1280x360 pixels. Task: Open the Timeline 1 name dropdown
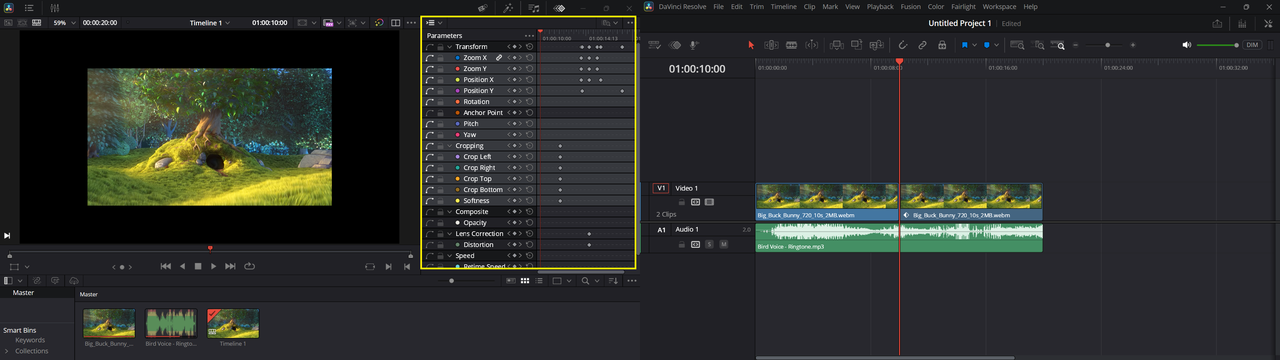210,22
